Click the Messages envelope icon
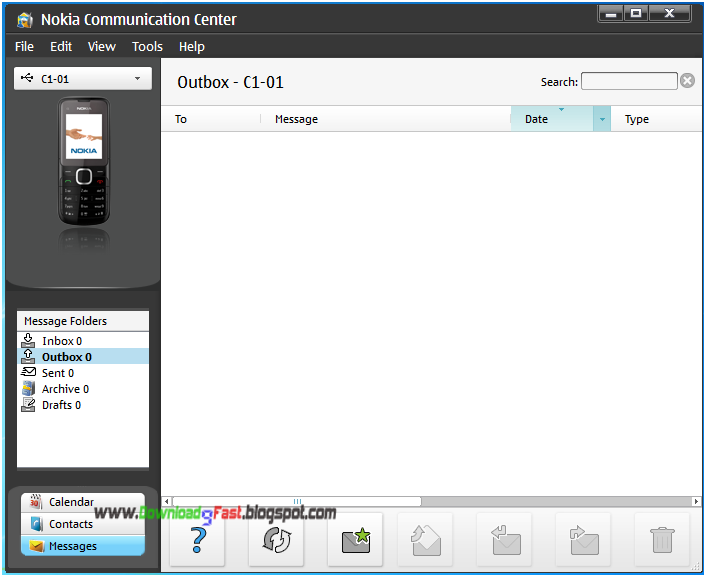Viewport: 706px width, 578px height. 36,546
